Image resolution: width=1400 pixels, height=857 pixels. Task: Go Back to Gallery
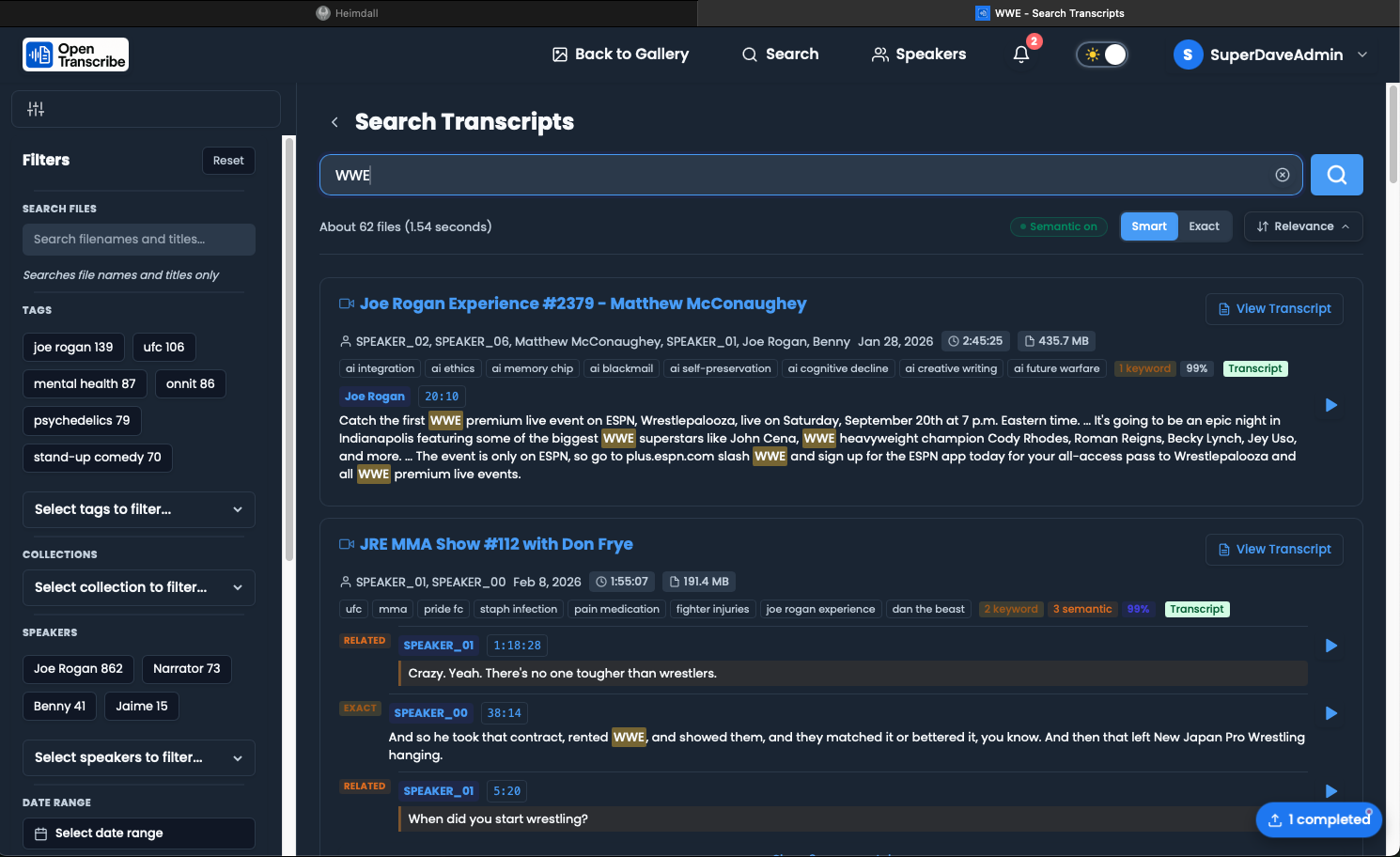[620, 55]
